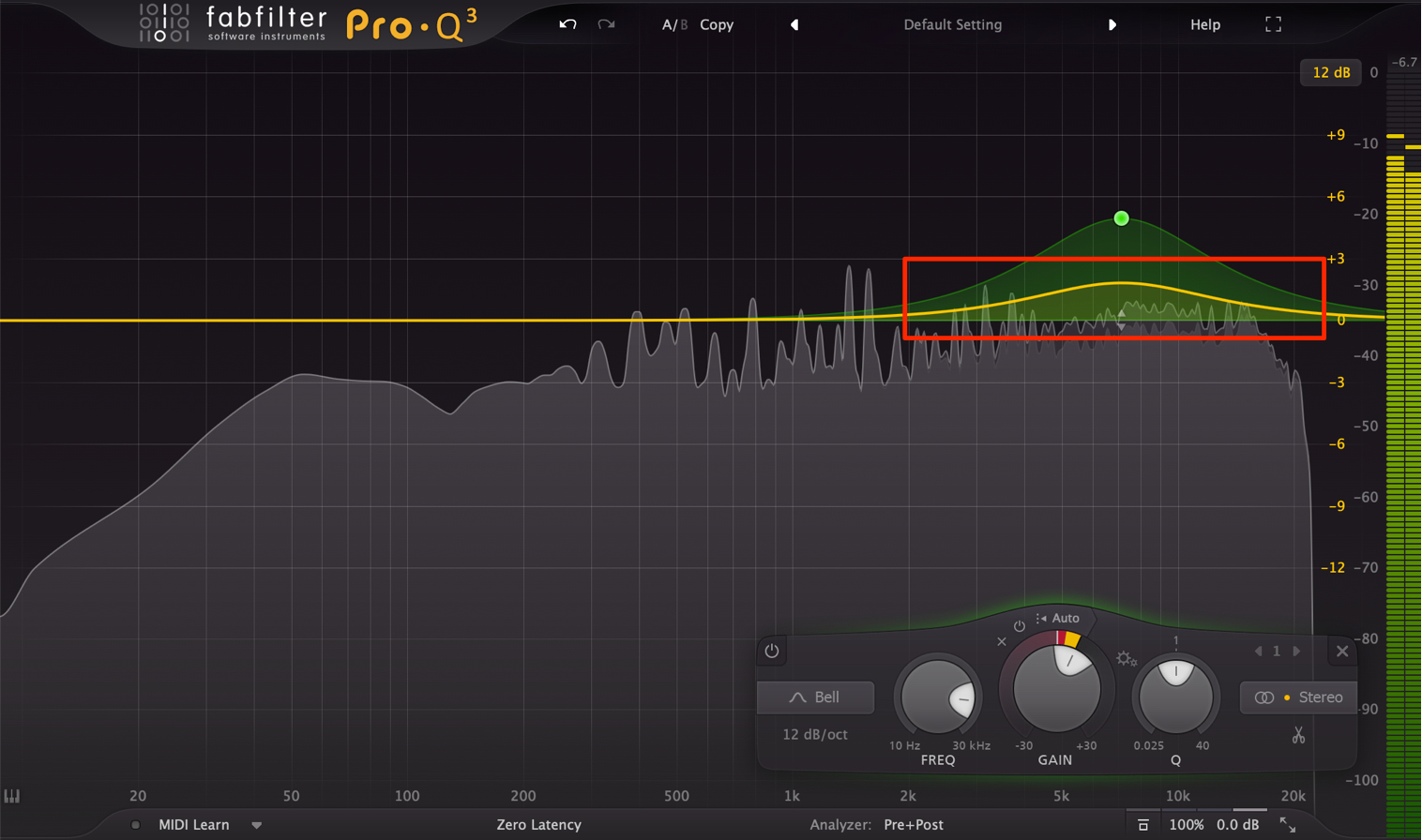The image size is (1422, 840).
Task: Click the output options icon left of 100%
Action: 1142,825
